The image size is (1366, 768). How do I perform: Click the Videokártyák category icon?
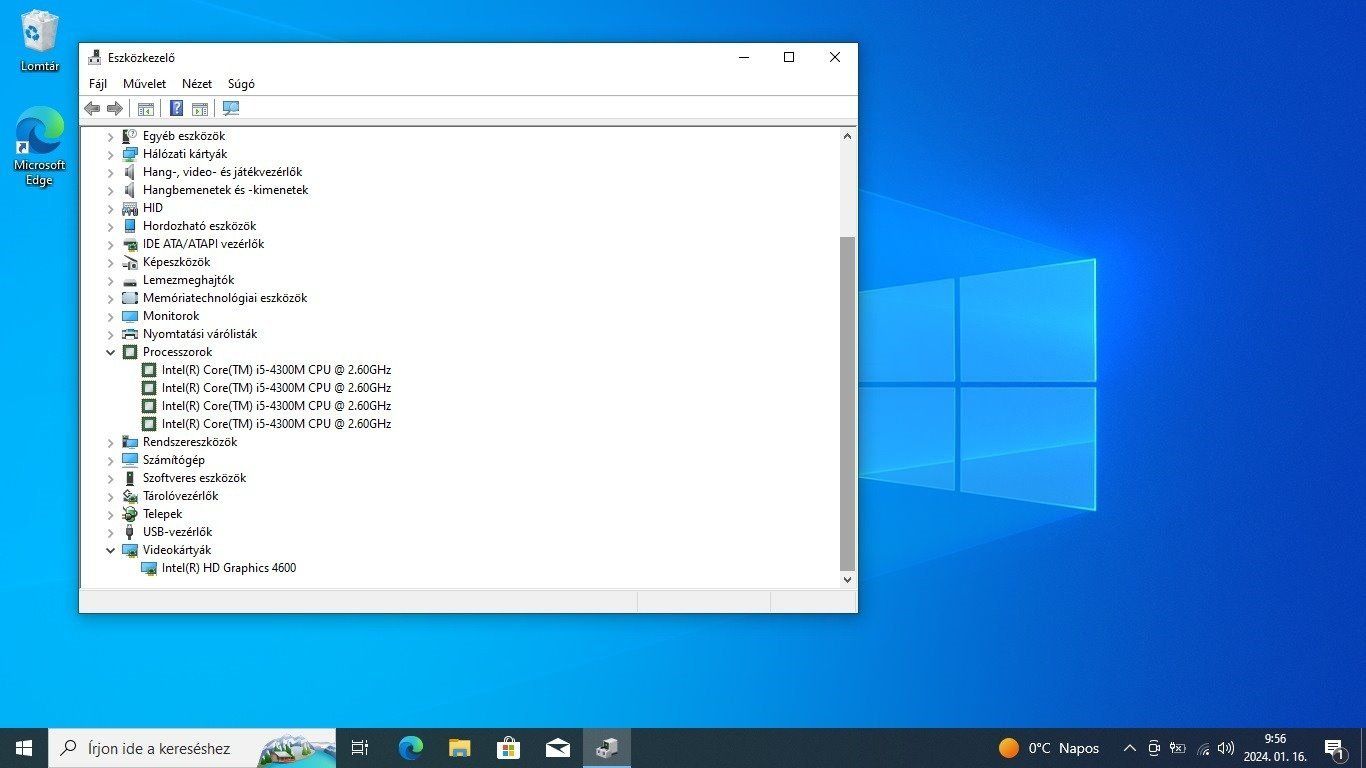[x=130, y=550]
